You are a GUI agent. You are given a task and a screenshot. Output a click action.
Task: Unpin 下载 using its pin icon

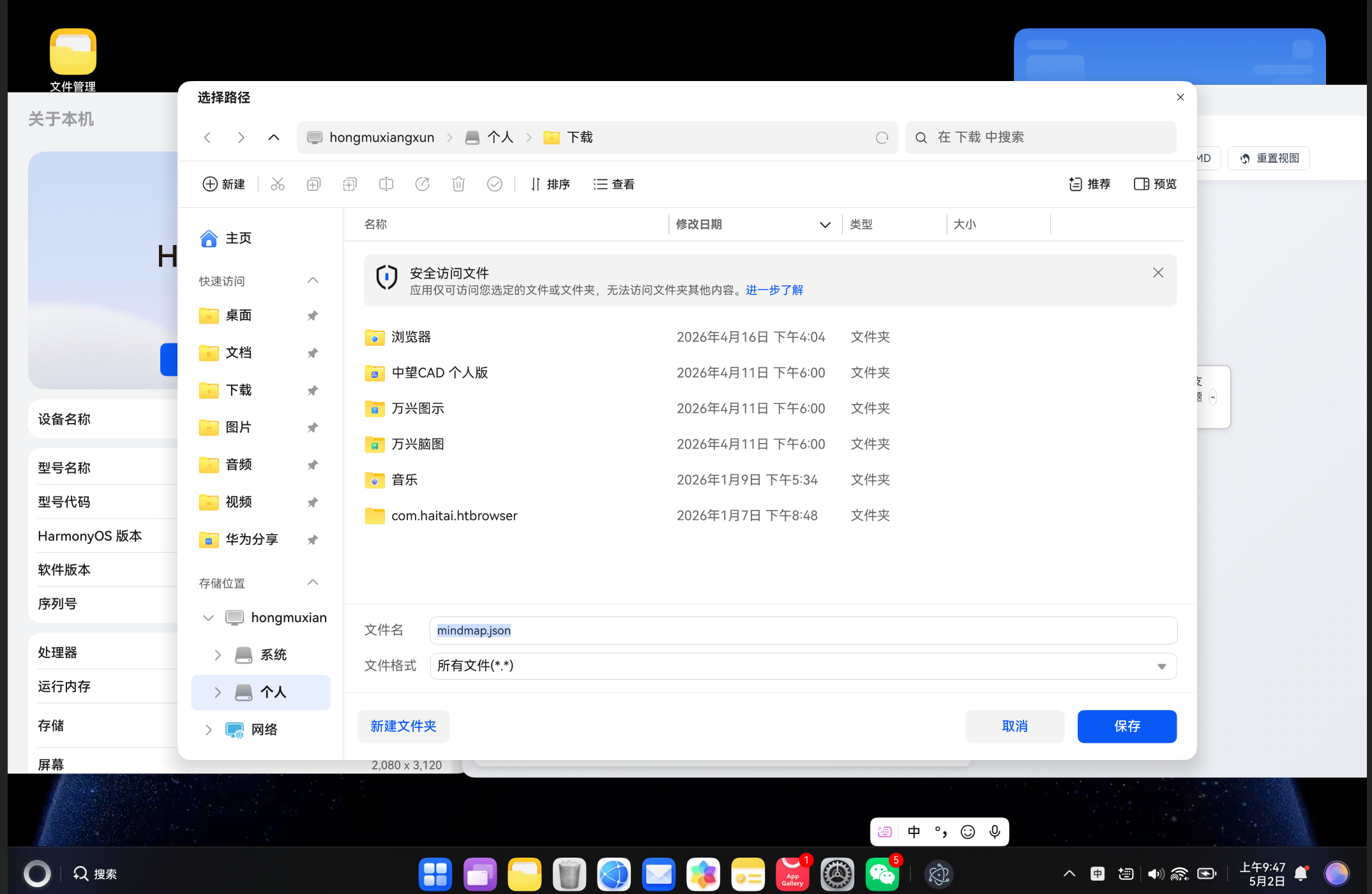click(x=312, y=391)
